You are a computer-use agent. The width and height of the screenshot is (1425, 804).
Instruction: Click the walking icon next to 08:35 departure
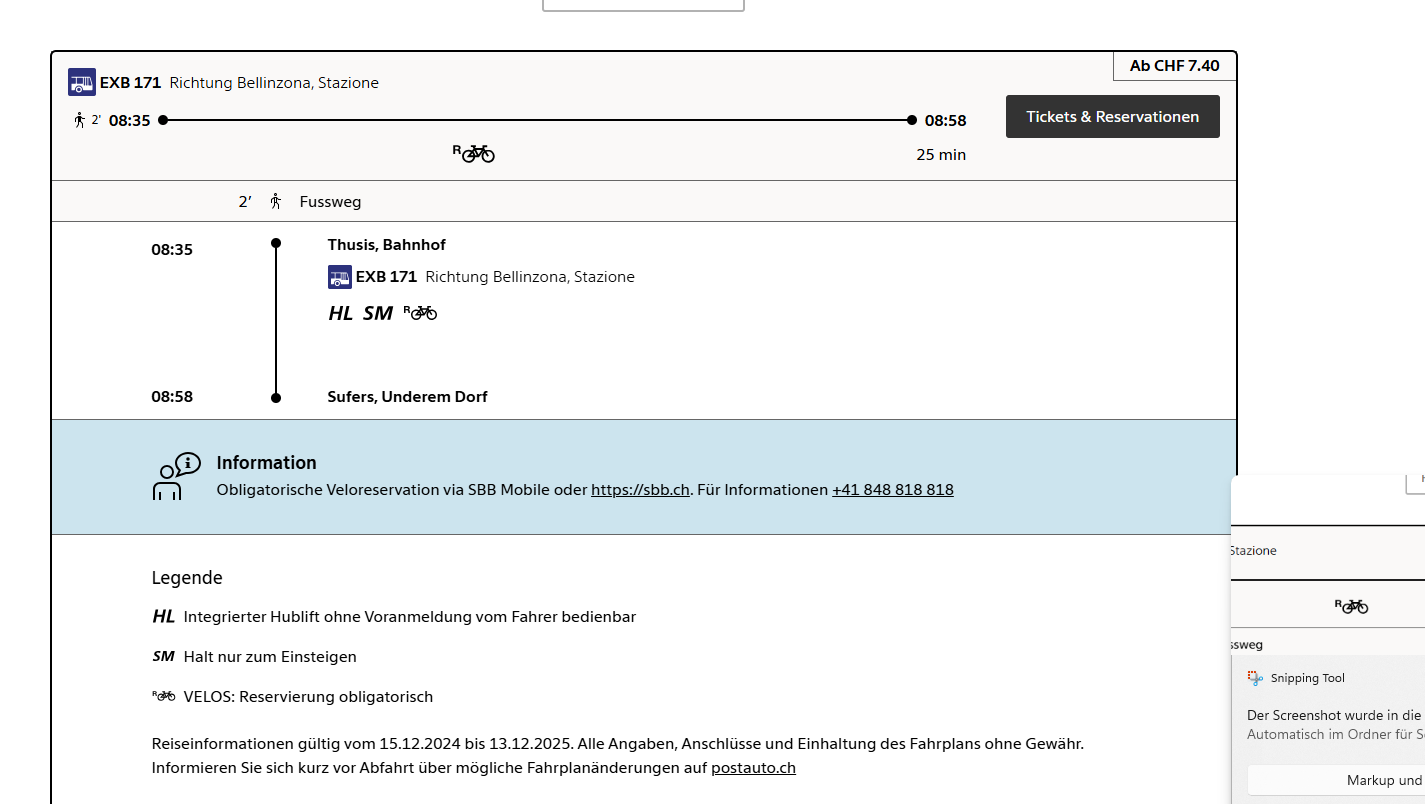coord(80,120)
